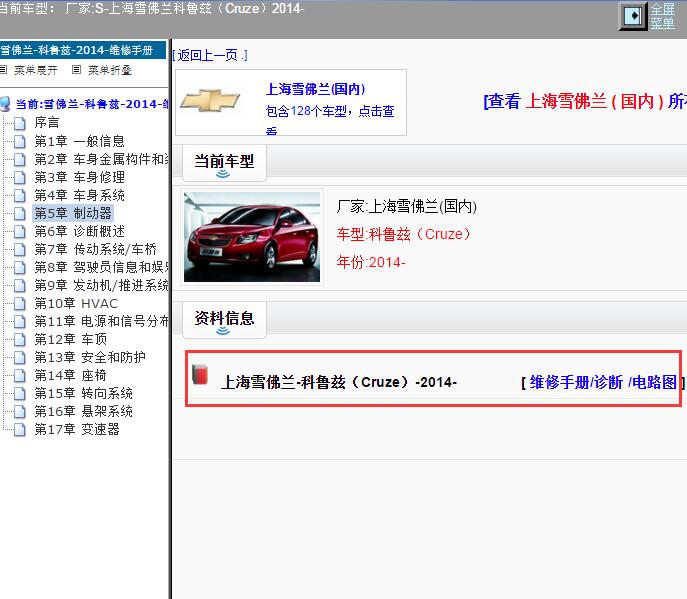This screenshot has width=687, height=599.
Task: Click the page icon beside 第15章
Action: pyautogui.click(x=19, y=393)
